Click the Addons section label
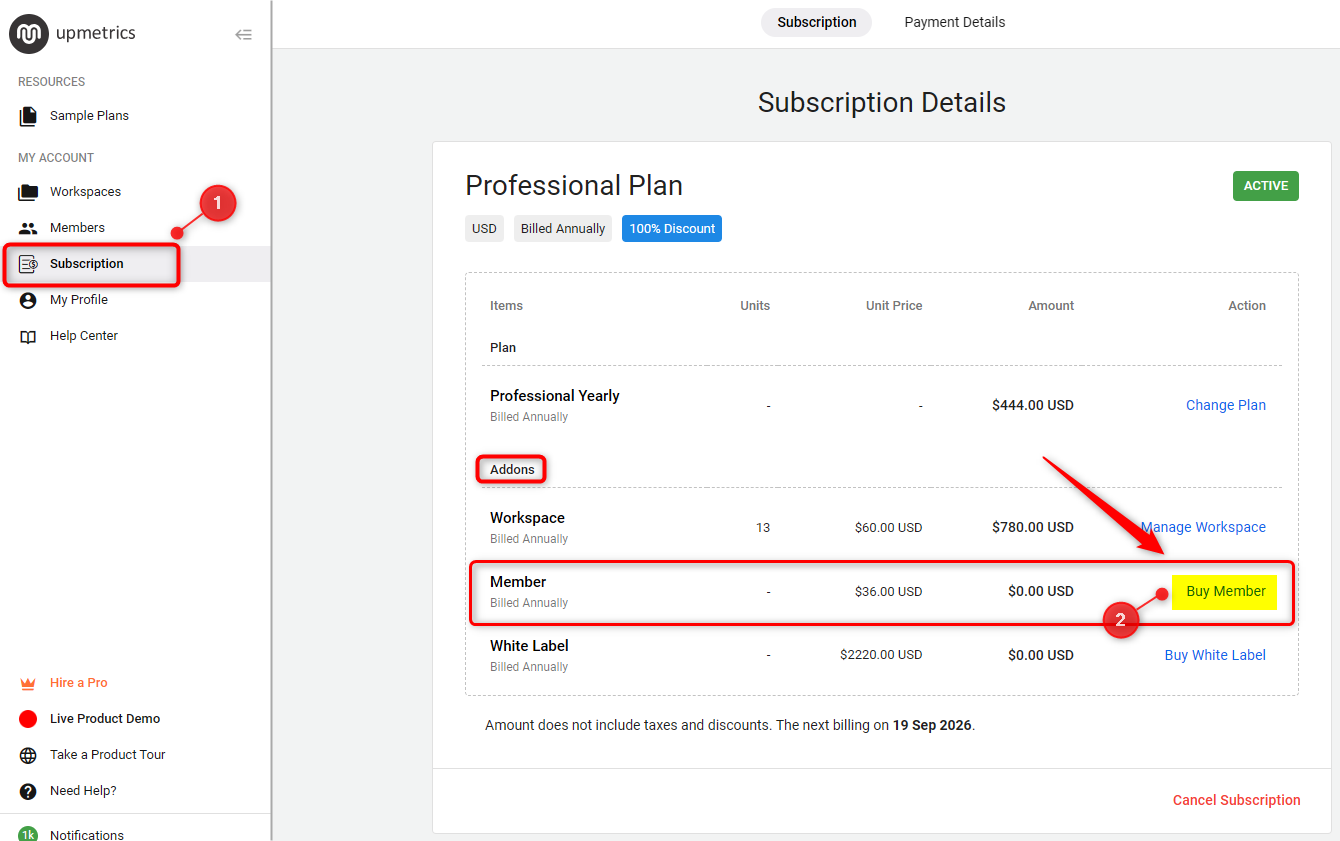Viewport: 1340px width, 841px height. tap(512, 469)
